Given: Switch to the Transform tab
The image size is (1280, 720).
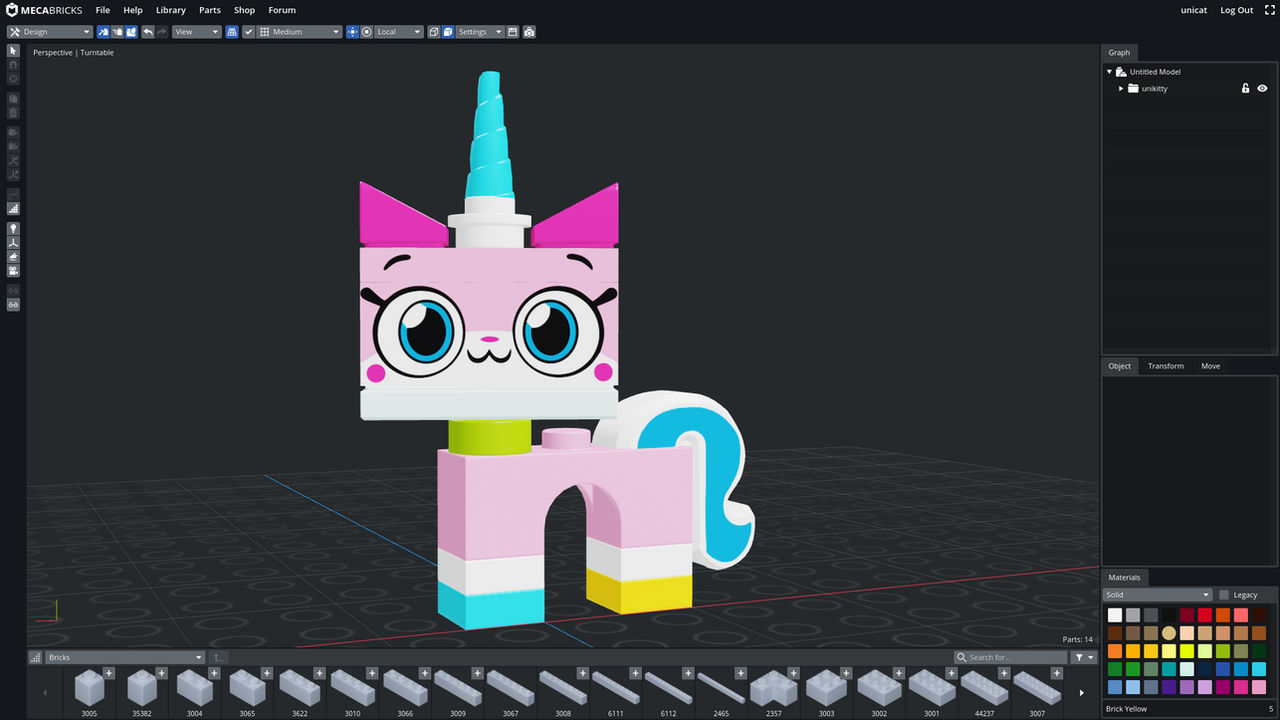Looking at the screenshot, I should 1165,365.
